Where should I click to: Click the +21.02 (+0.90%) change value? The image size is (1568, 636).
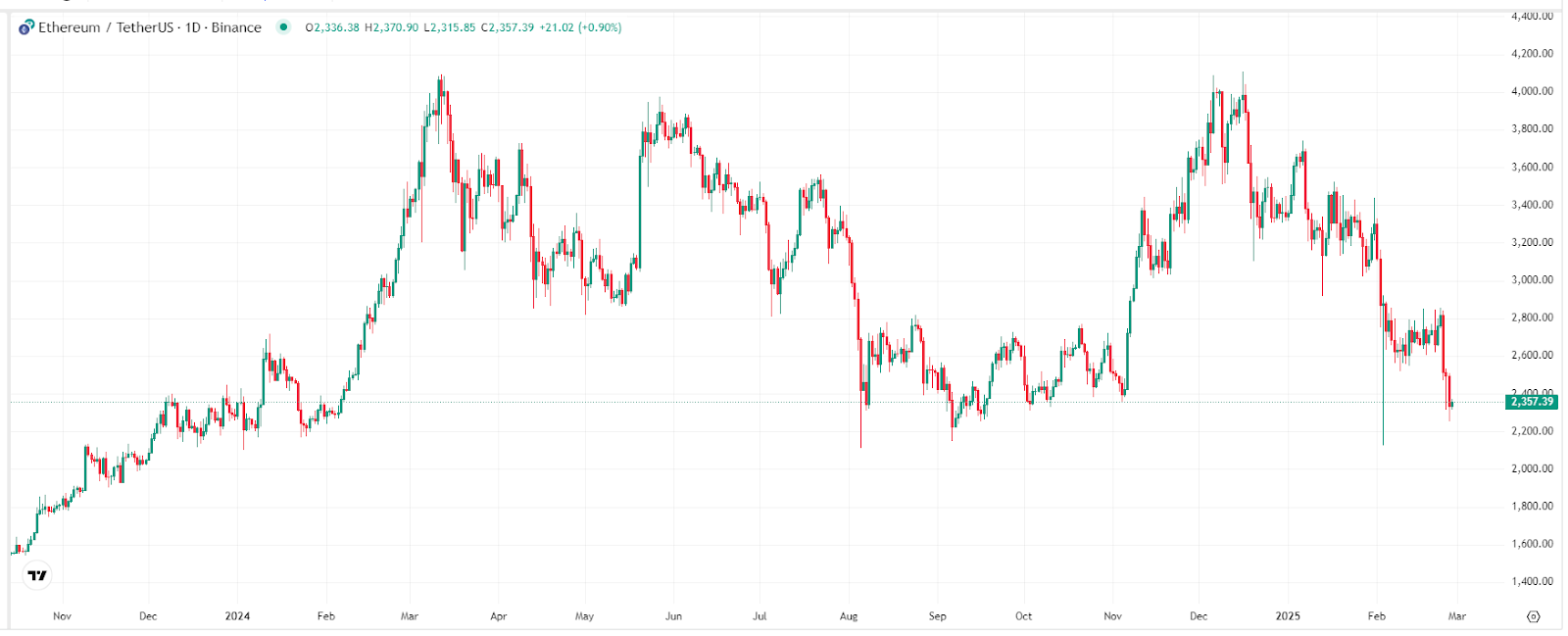point(580,27)
